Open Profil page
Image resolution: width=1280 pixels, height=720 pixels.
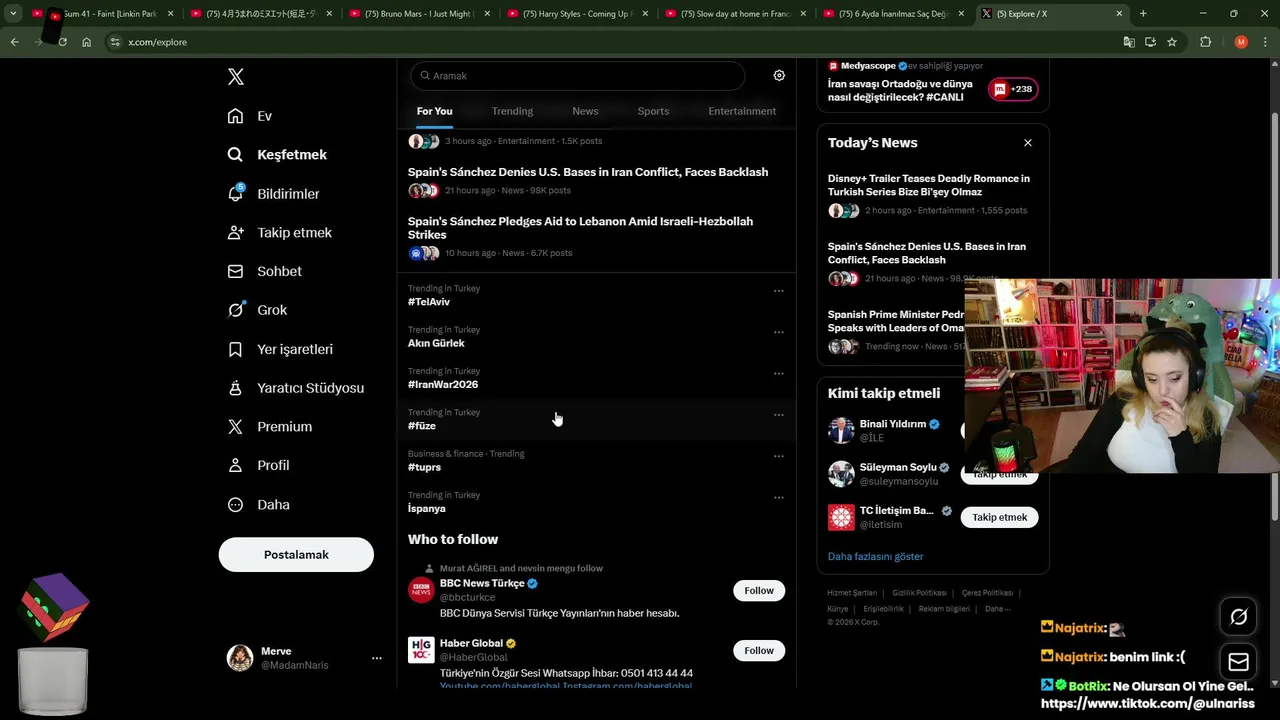(x=258, y=465)
